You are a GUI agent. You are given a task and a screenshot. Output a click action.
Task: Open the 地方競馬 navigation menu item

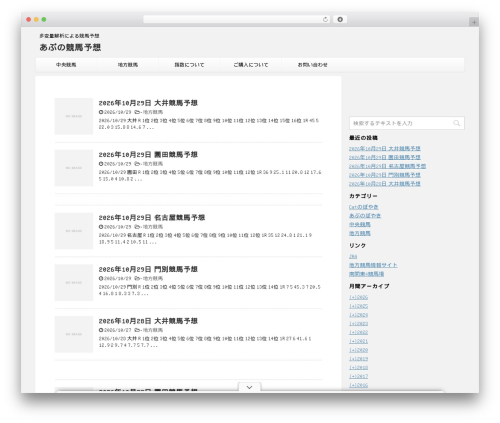coord(128,65)
